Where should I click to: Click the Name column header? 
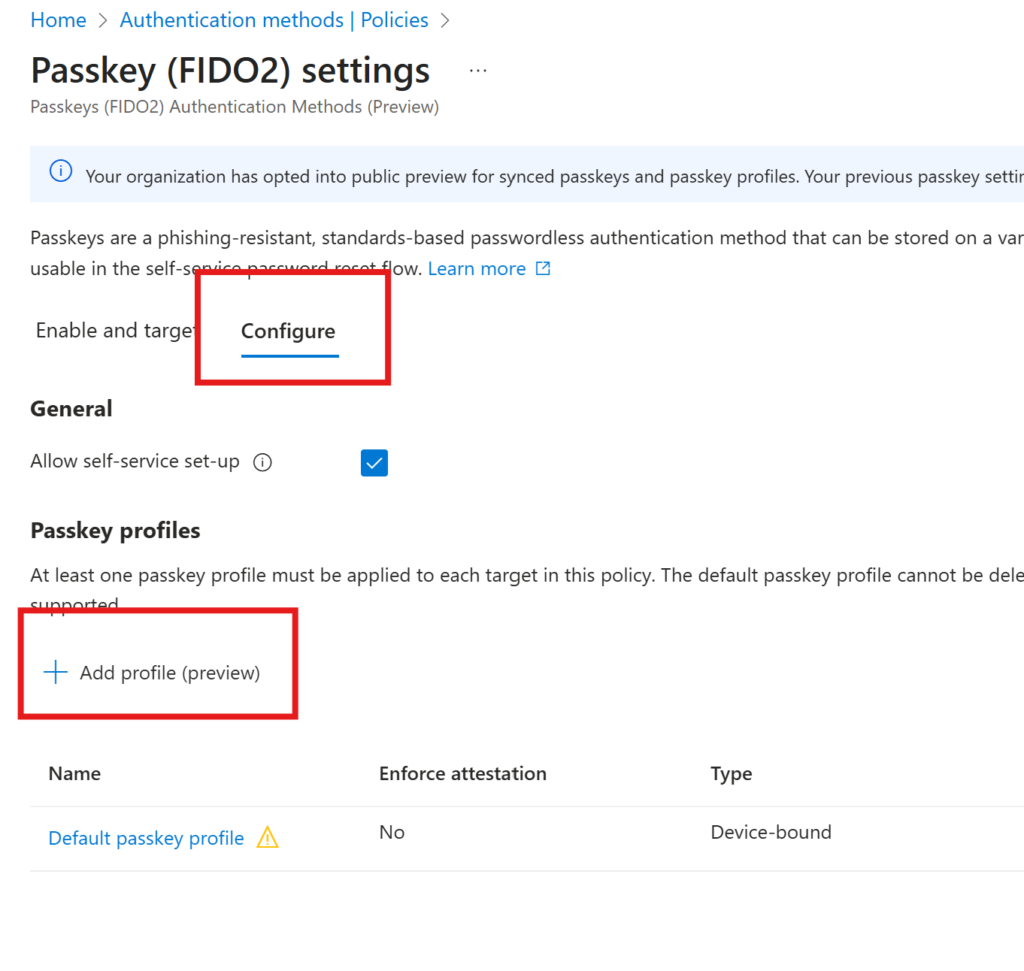[75, 773]
